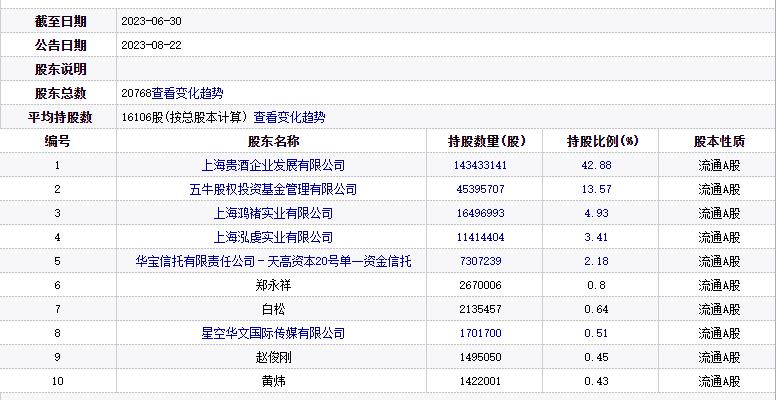Open 华宝信托有限责任公司 天高资本20号 trust link
The image size is (777, 400).
point(273,261)
